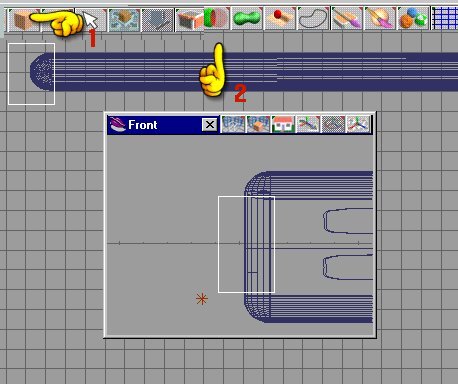
Task: Click the red asterisk marker in Front view
Action: pyautogui.click(x=202, y=299)
